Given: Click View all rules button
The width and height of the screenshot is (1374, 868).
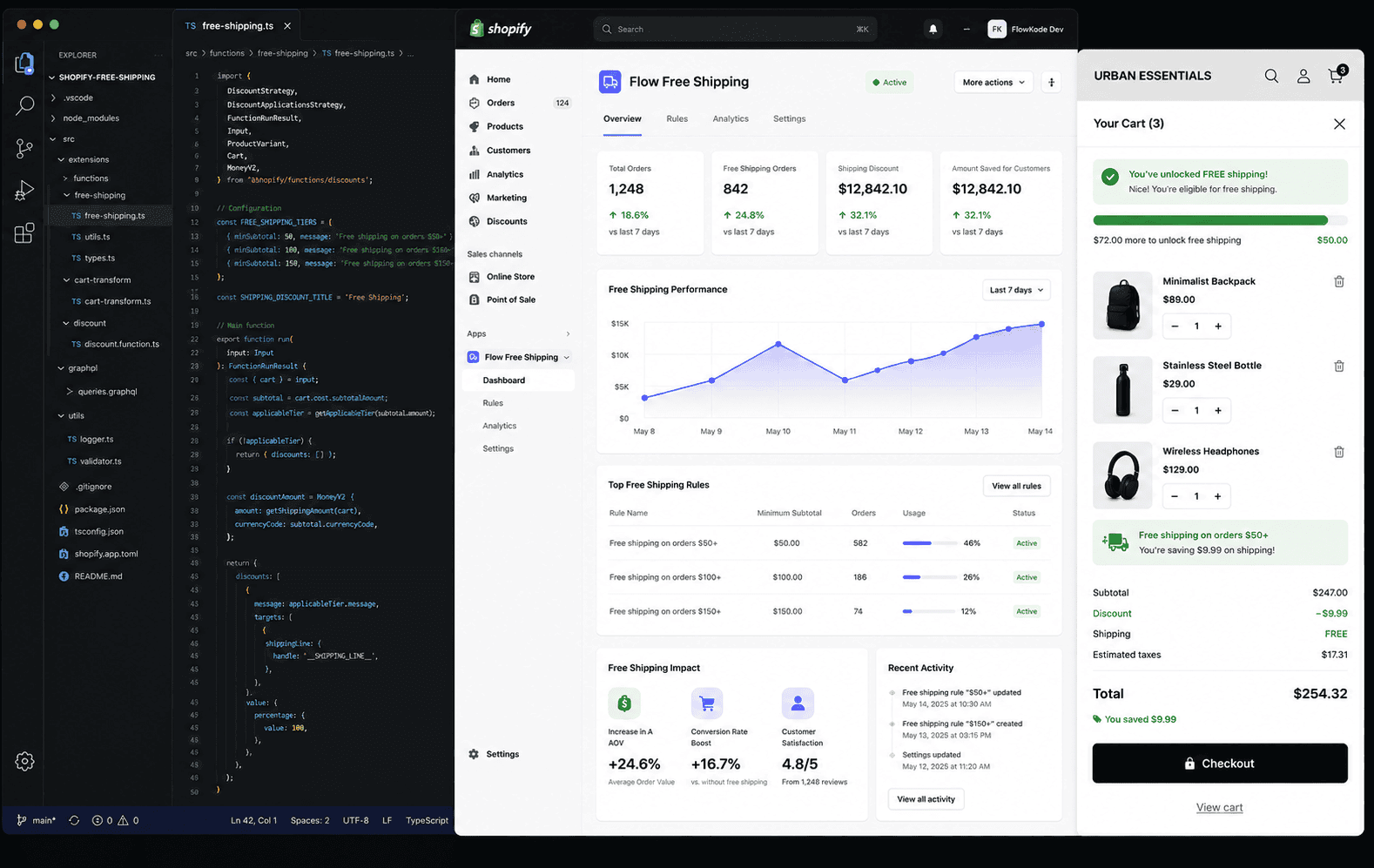Looking at the screenshot, I should (1016, 486).
